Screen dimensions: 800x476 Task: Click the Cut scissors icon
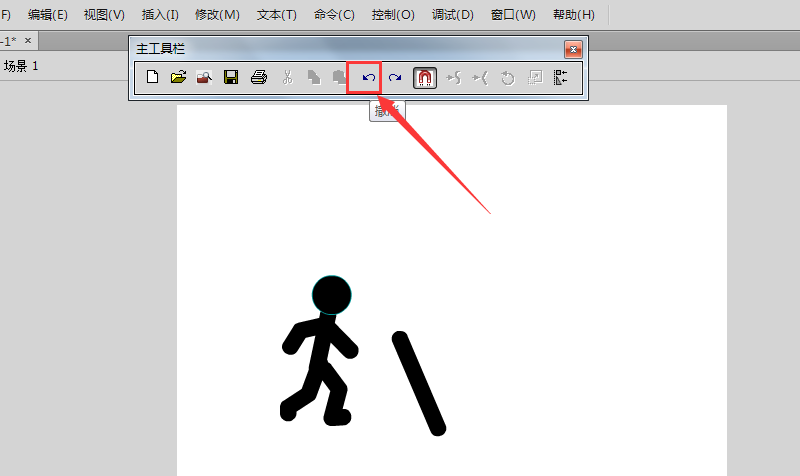(287, 78)
